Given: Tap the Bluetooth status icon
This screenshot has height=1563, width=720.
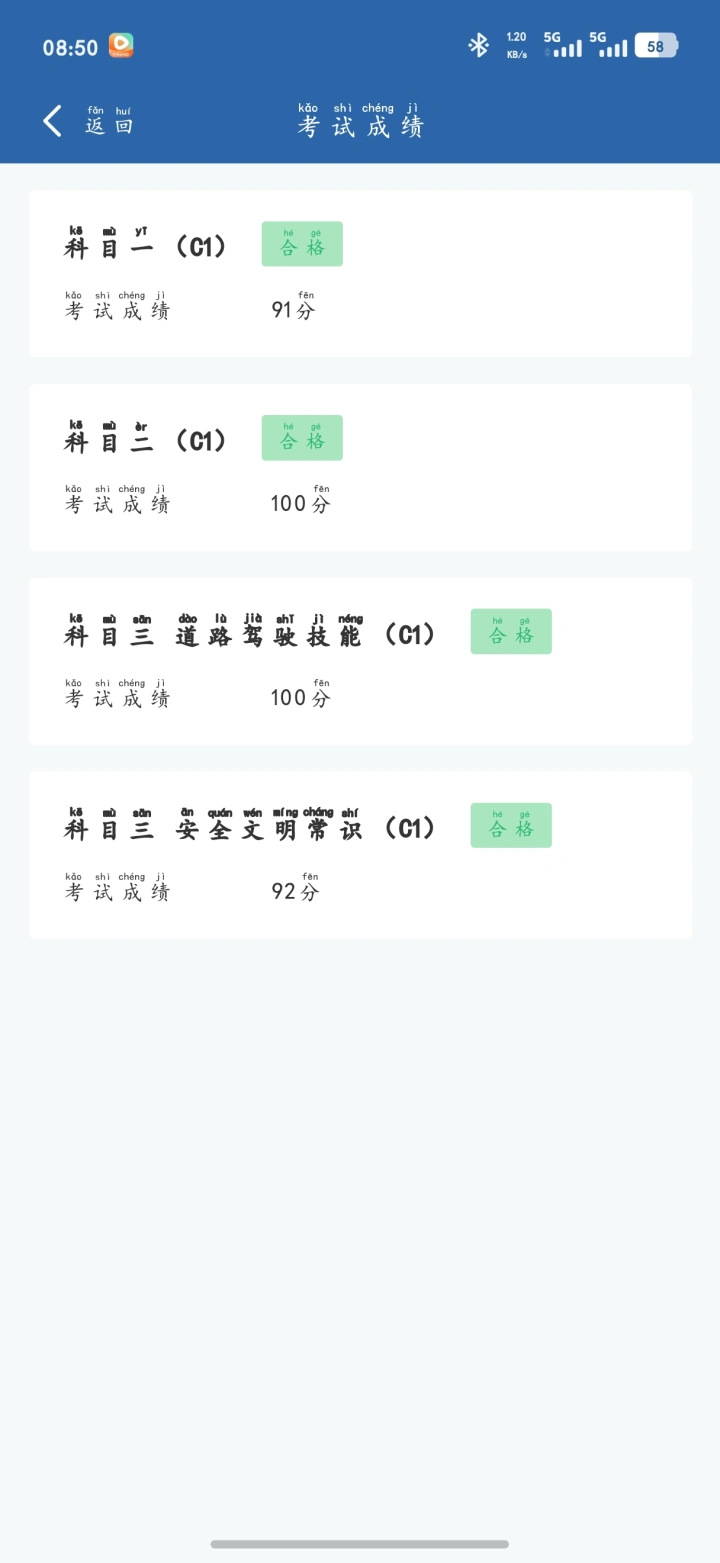Looking at the screenshot, I should click(479, 45).
